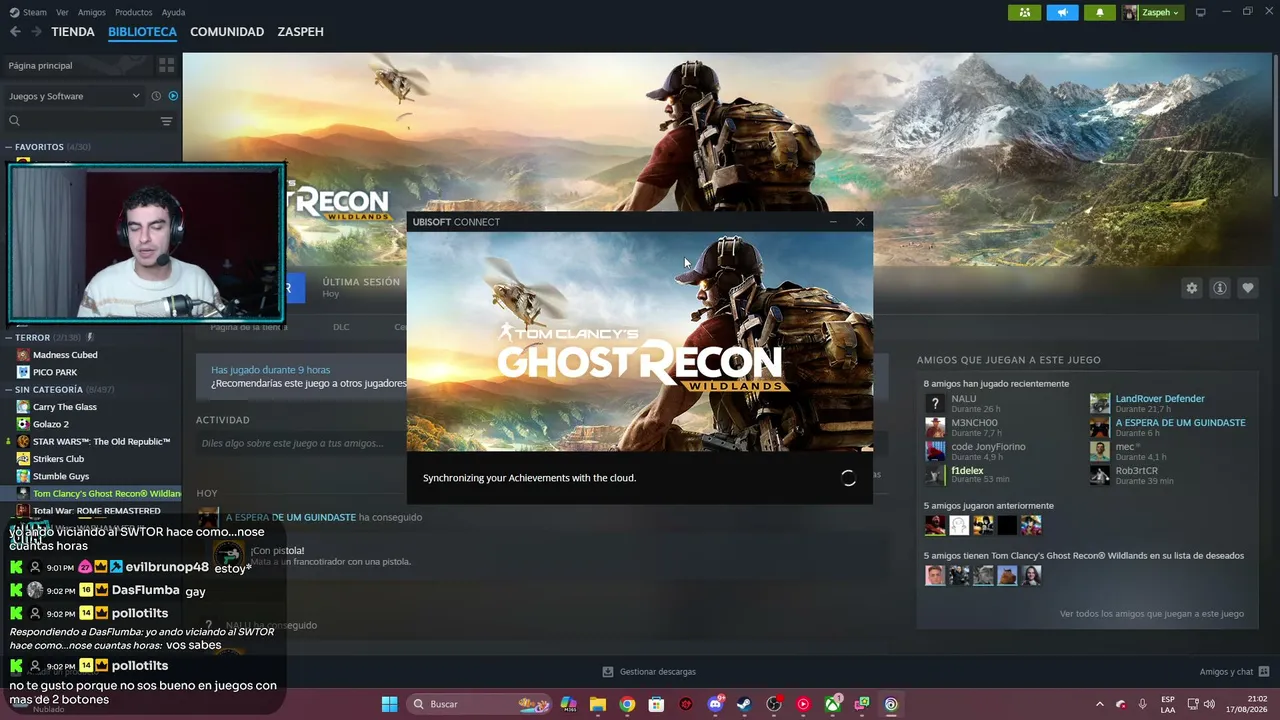Select the BIBLIOTECA tab
Image resolution: width=1280 pixels, height=720 pixels.
pos(142,32)
